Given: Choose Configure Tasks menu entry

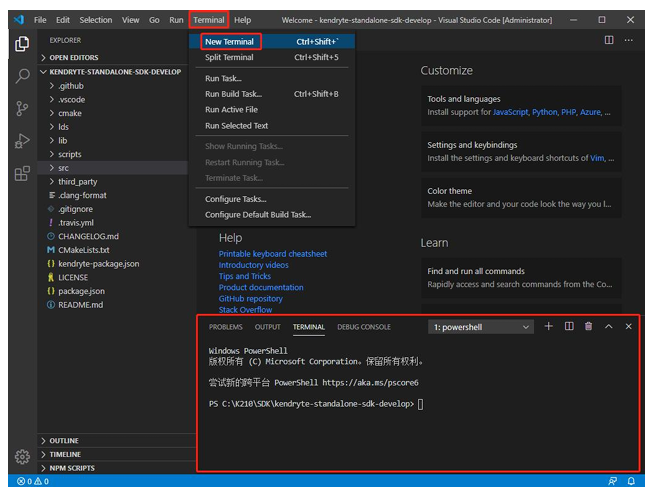Looking at the screenshot, I should (272, 199).
